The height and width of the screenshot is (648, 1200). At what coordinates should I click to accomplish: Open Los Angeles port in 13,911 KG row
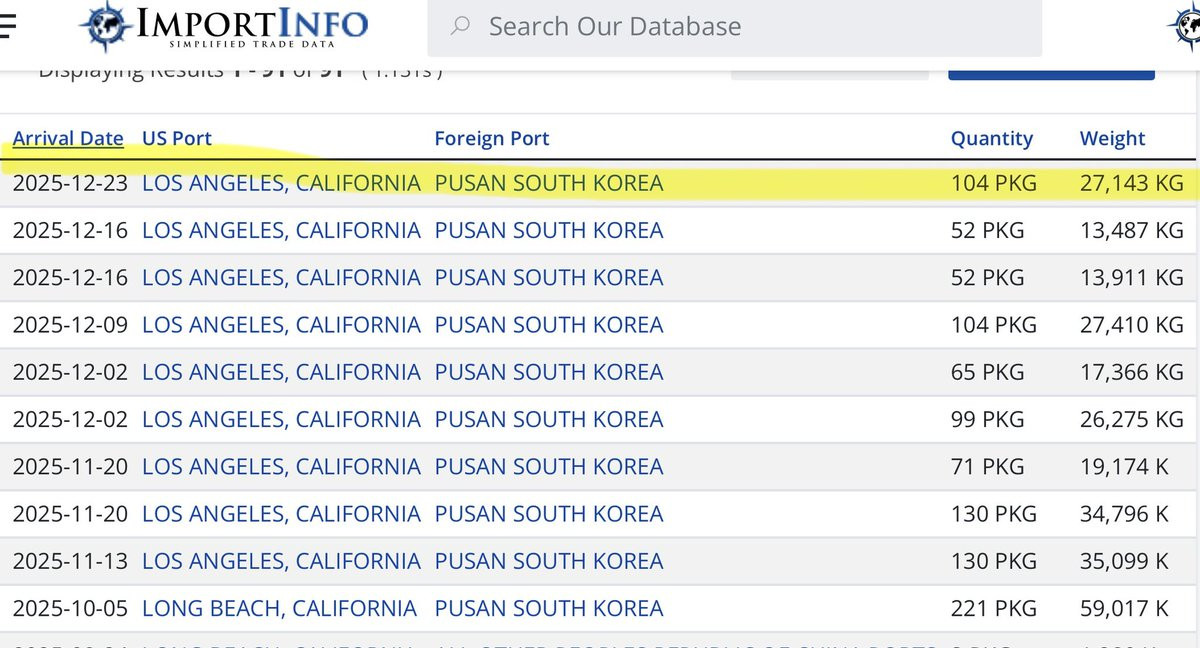click(281, 278)
